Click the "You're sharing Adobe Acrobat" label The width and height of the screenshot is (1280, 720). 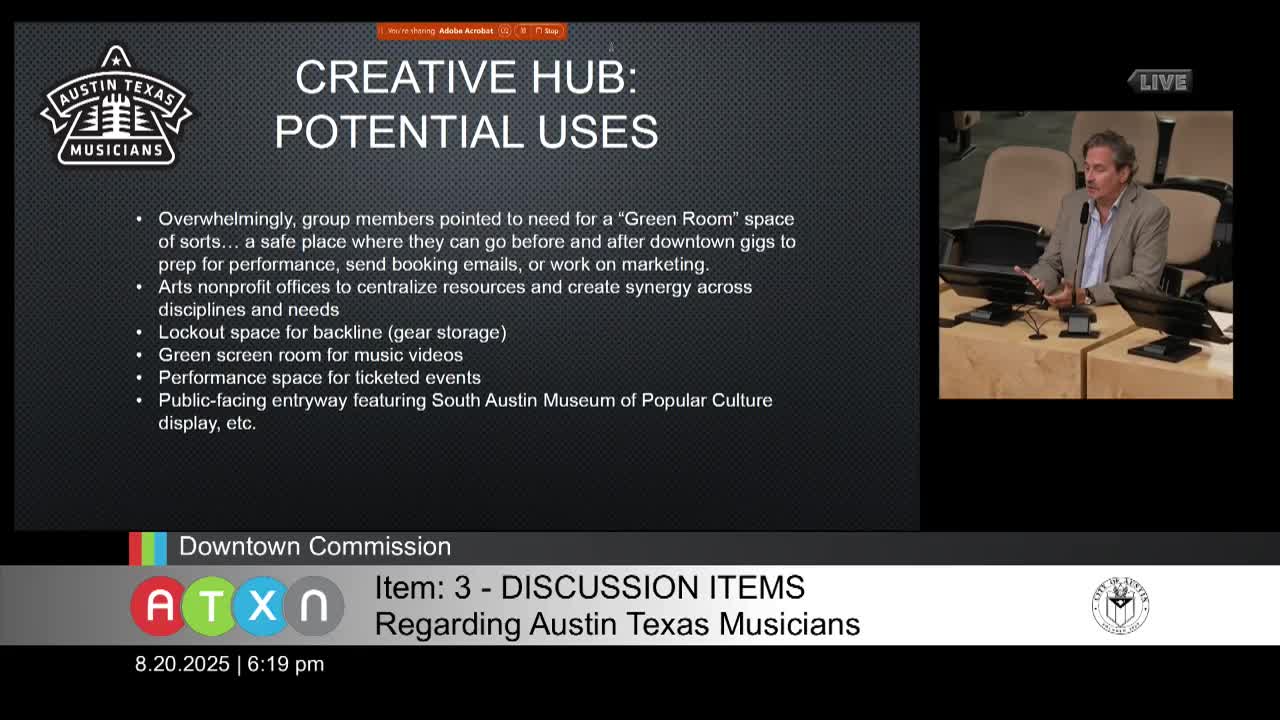[440, 31]
